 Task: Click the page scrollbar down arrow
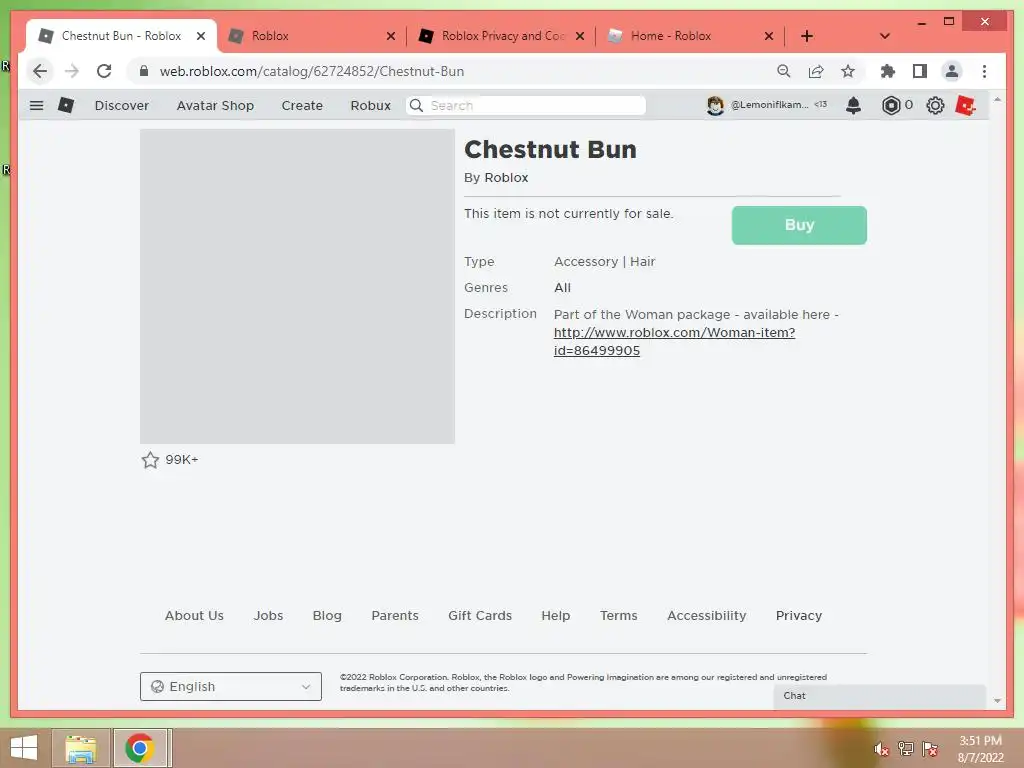point(997,701)
